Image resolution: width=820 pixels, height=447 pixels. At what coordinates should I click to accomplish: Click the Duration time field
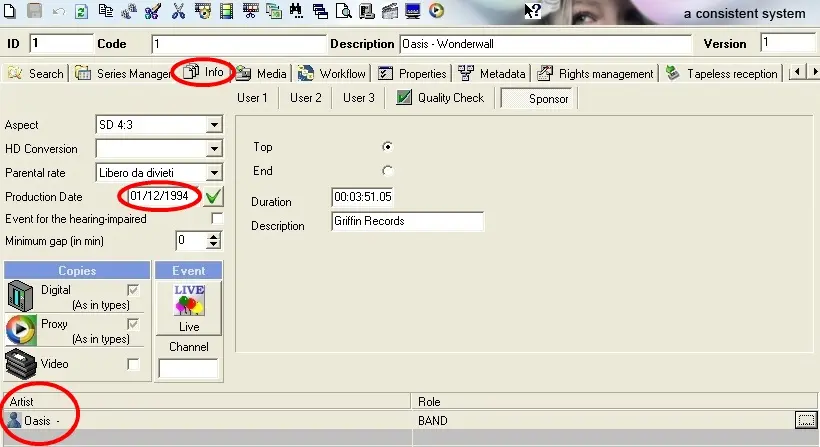click(363, 197)
